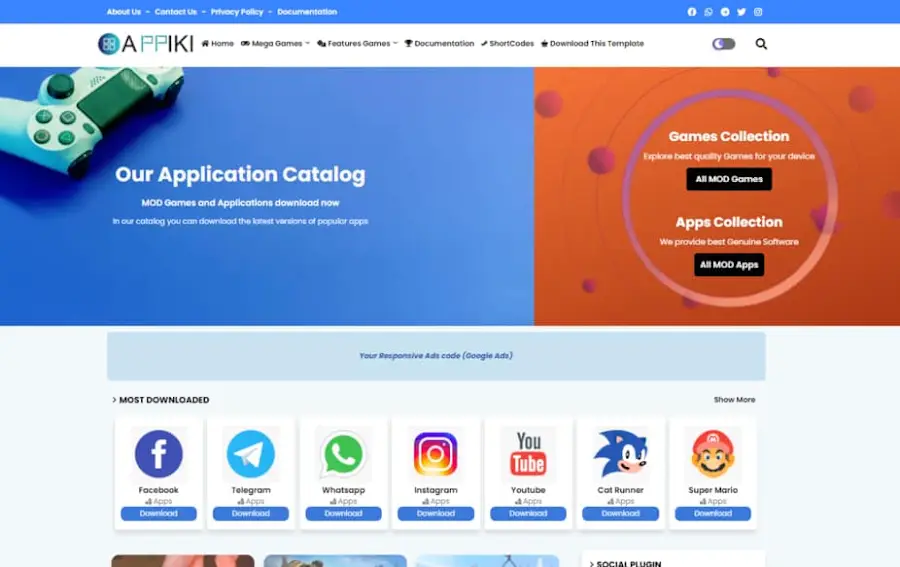Open the Twitter social icon in top bar
The height and width of the screenshot is (567, 900).
click(742, 11)
